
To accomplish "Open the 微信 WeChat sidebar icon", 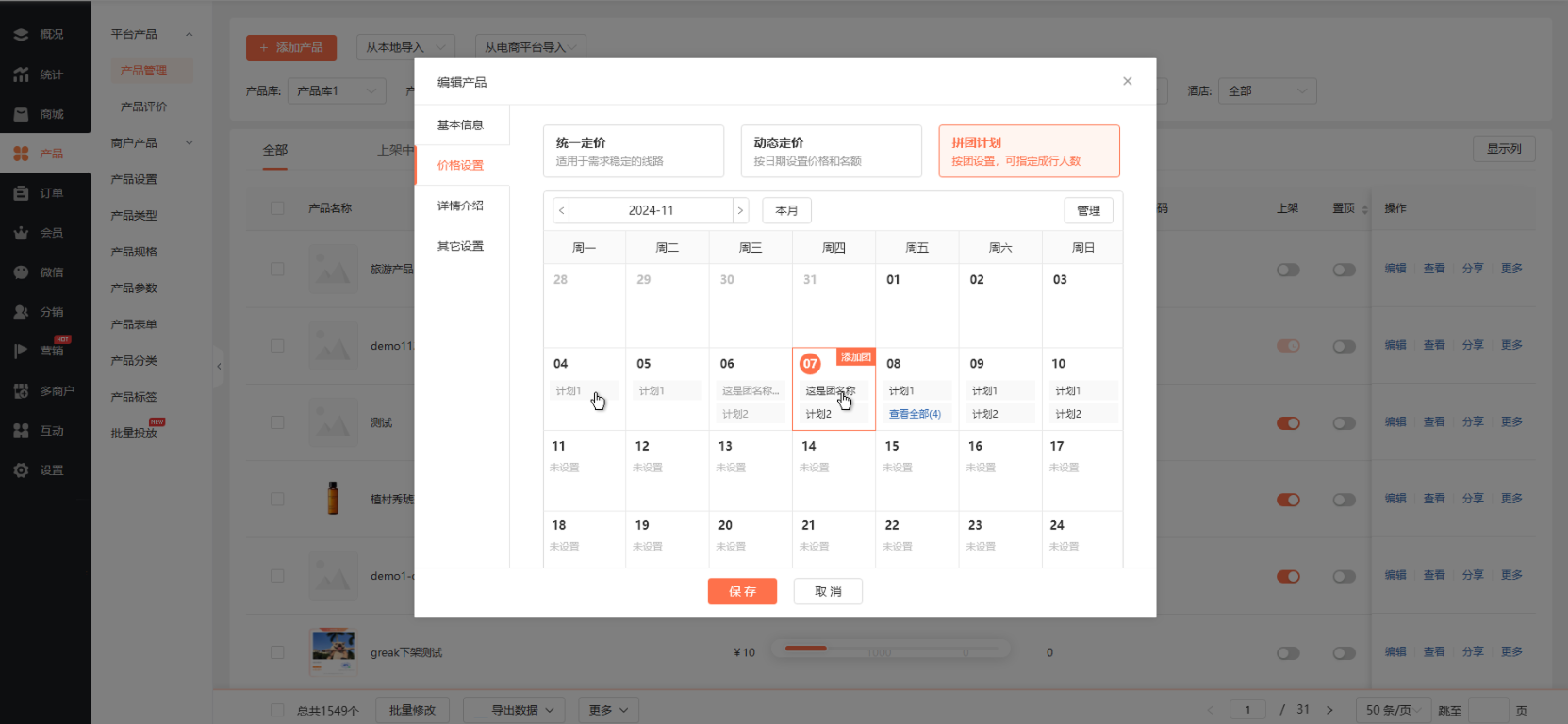I will [x=21, y=272].
